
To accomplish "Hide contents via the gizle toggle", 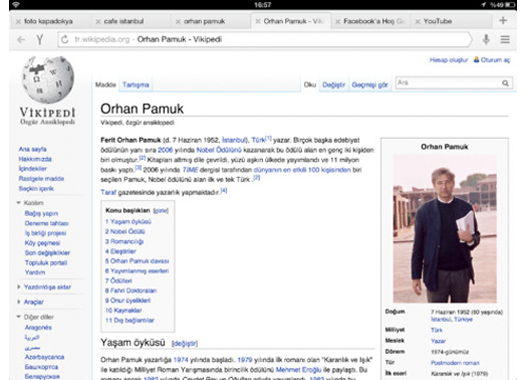I will [x=161, y=211].
